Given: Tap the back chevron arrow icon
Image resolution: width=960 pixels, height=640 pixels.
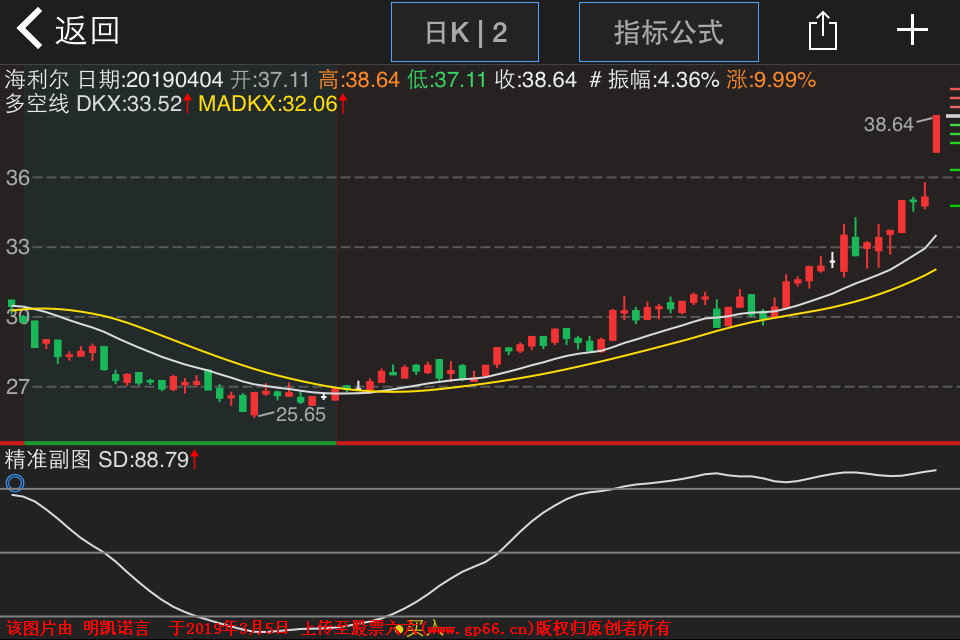Looking at the screenshot, I should [29, 28].
